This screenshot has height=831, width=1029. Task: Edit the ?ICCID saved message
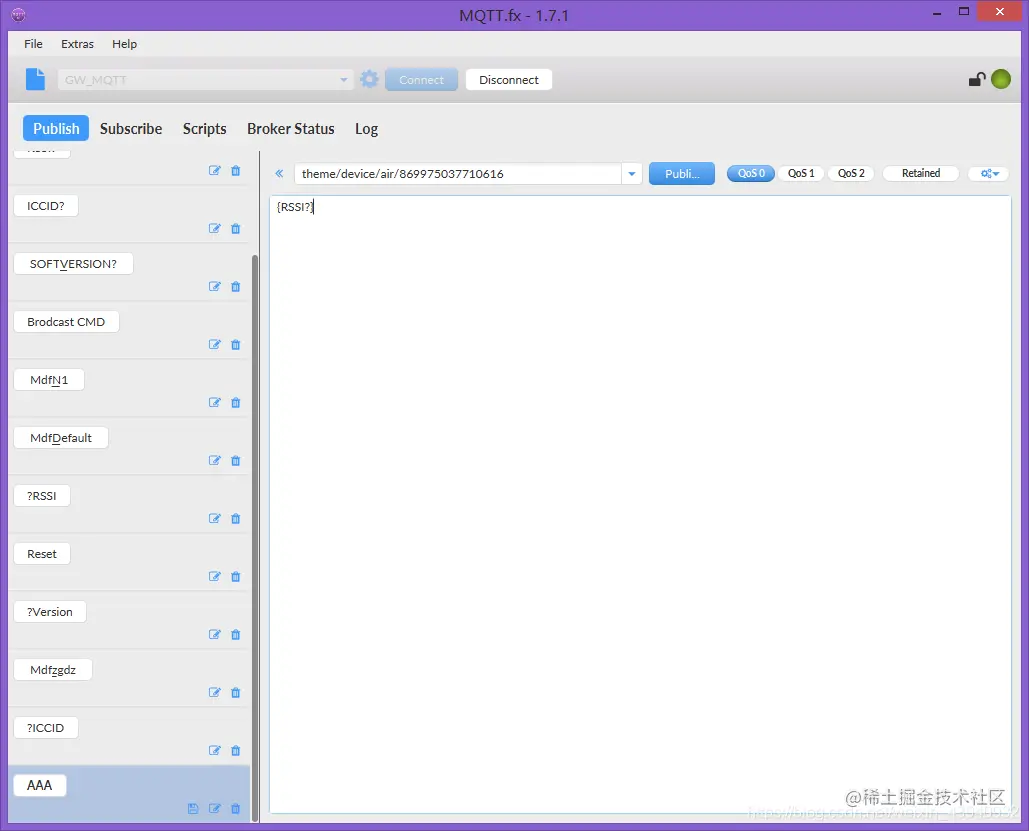215,750
